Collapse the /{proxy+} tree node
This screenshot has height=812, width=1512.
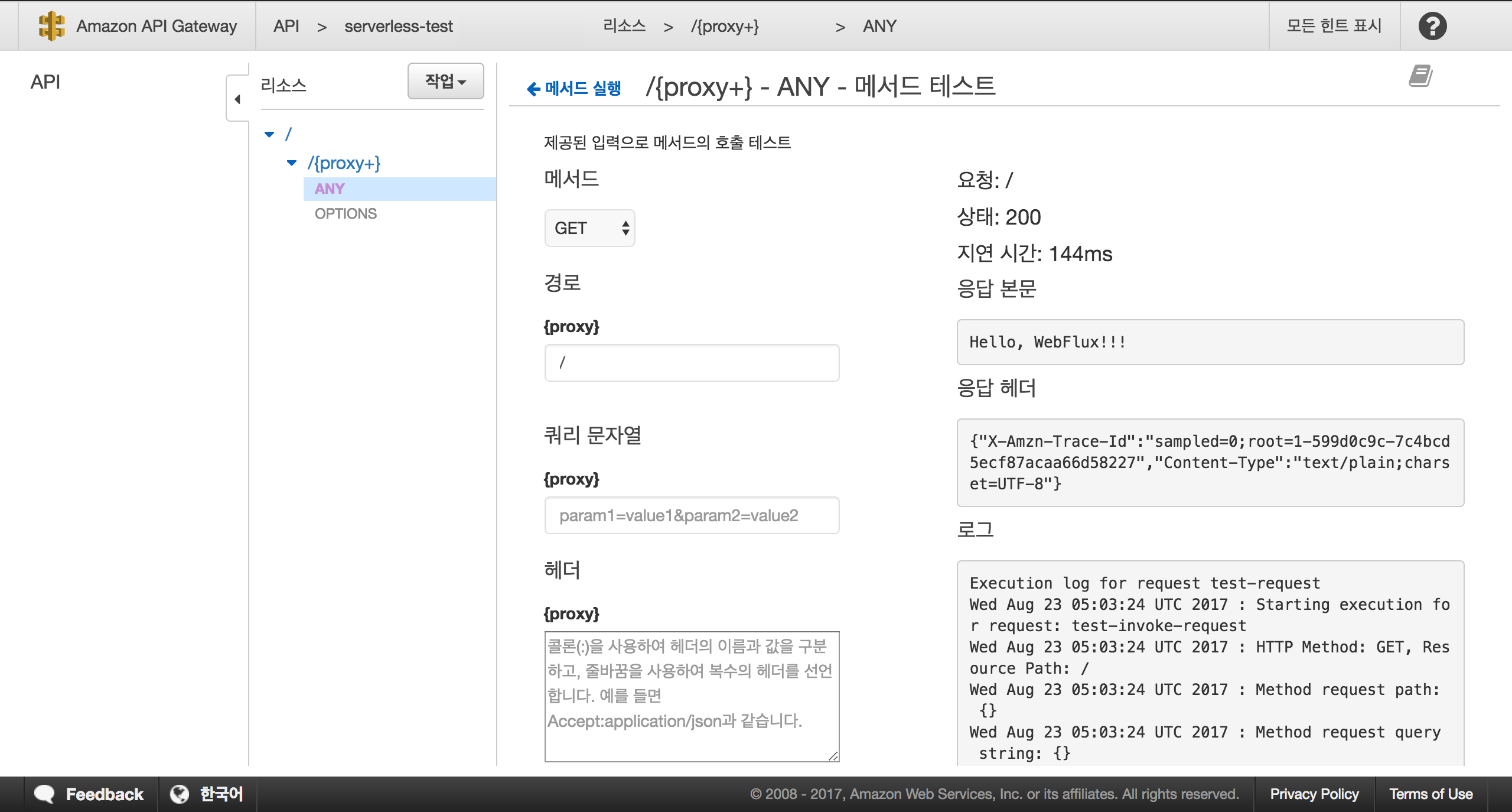pos(291,163)
